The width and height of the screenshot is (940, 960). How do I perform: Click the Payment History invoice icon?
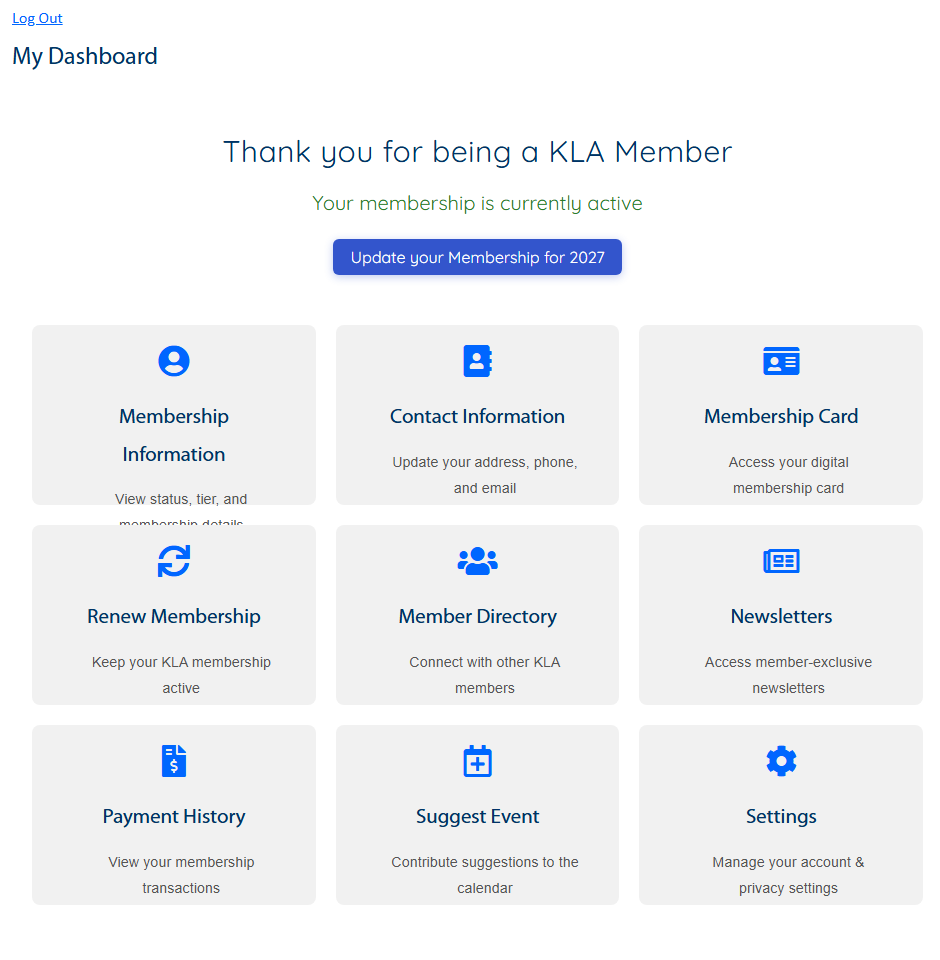pyautogui.click(x=174, y=761)
